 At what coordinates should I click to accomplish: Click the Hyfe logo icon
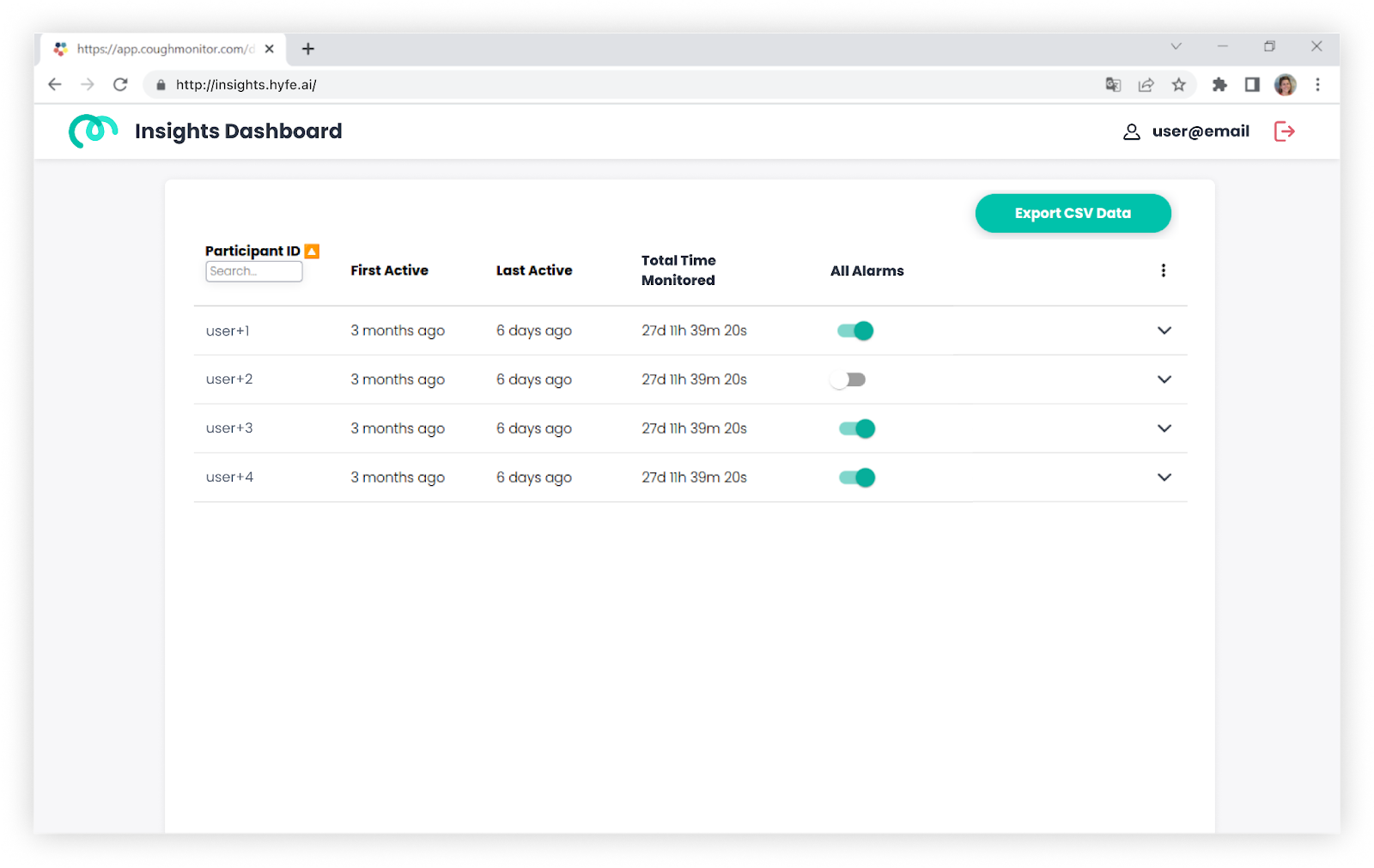[x=93, y=131]
